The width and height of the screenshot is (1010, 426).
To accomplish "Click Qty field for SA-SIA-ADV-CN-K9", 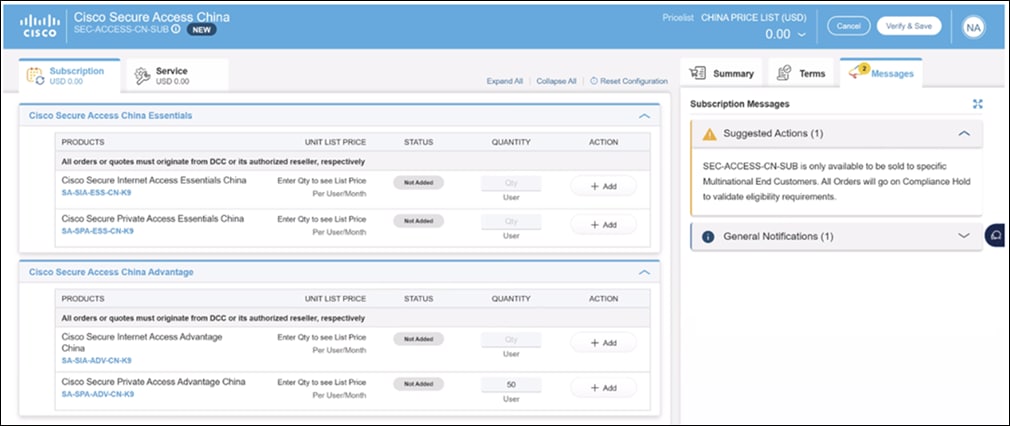I will point(511,340).
